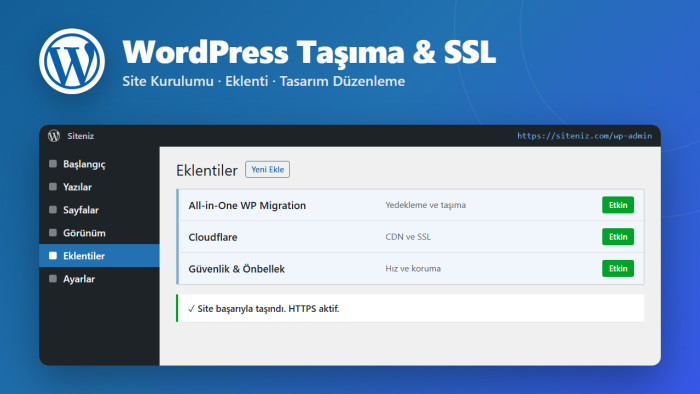Click the large WordPress logo in the banner
This screenshot has width=700, height=394.
(72, 61)
